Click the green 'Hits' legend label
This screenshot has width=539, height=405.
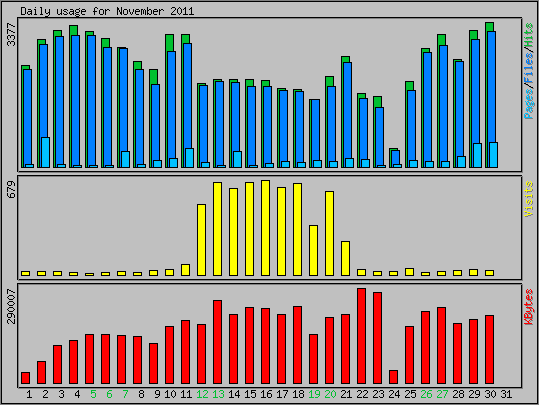coord(529,35)
